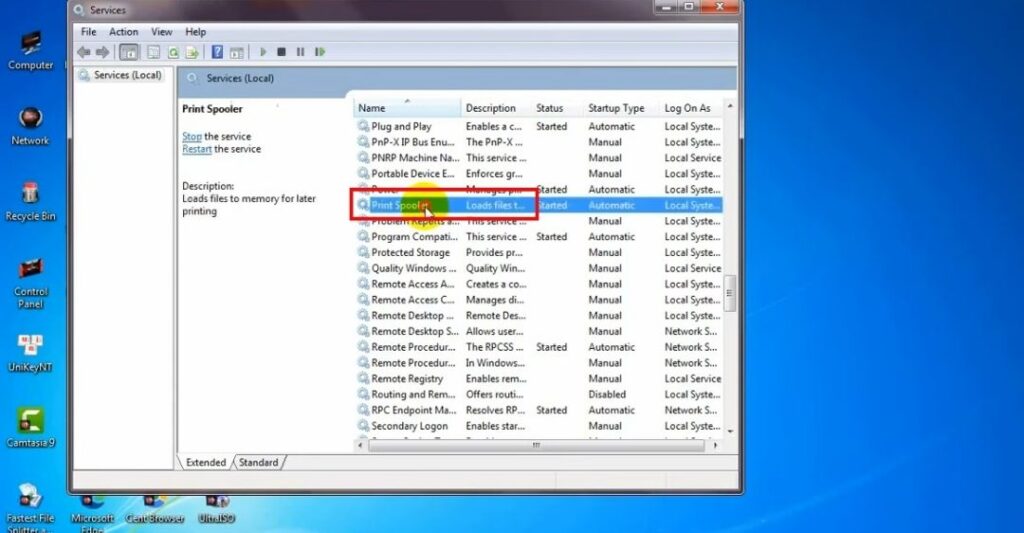Select Services (Local) in the left tree
The height and width of the screenshot is (533, 1024).
pyautogui.click(x=127, y=75)
